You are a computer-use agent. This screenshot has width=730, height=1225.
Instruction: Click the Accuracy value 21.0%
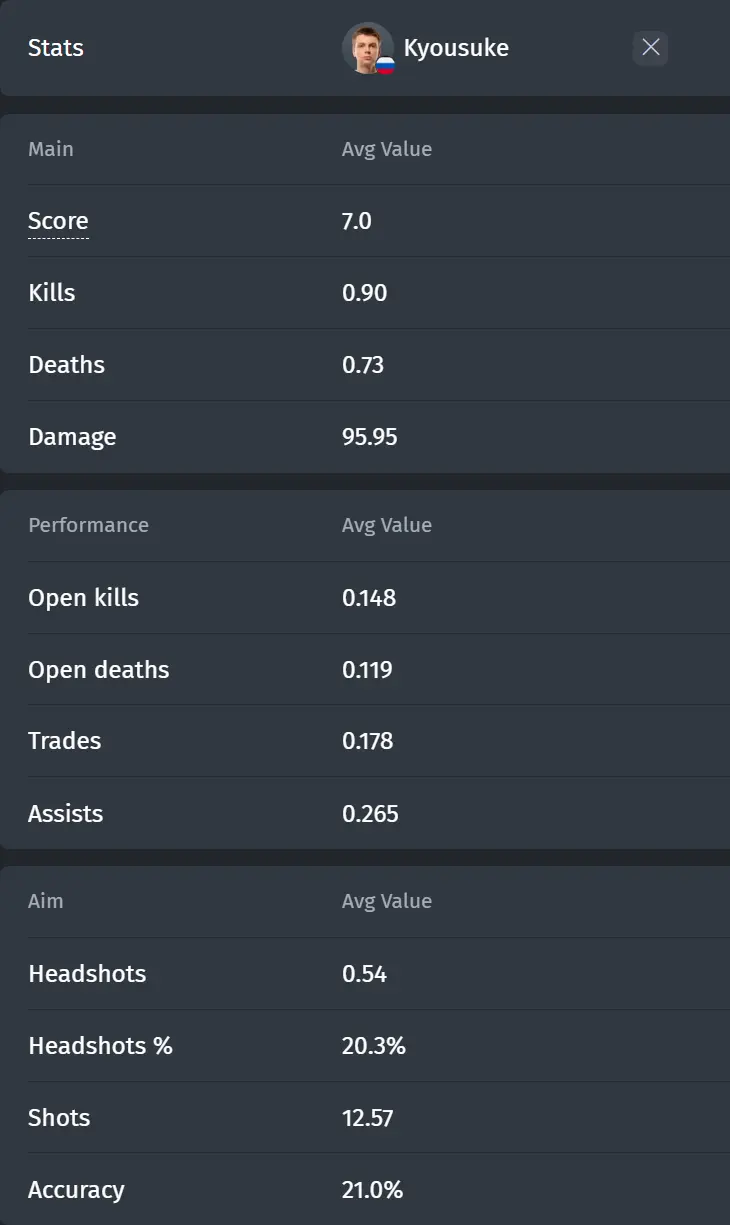tap(372, 1189)
